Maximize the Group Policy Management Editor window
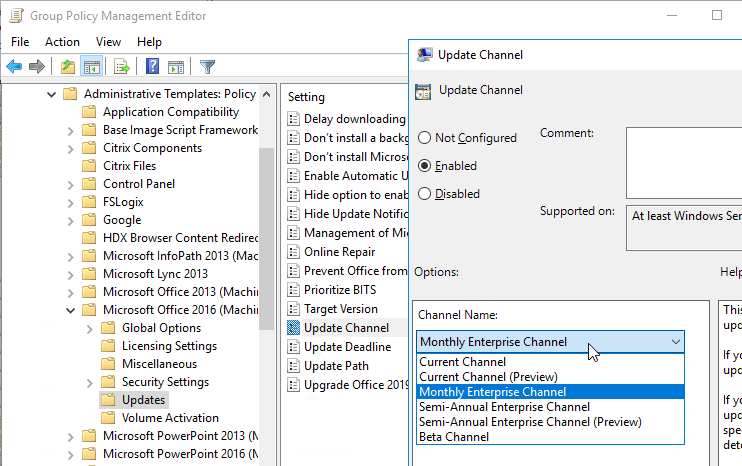The image size is (742, 466). (717, 15)
